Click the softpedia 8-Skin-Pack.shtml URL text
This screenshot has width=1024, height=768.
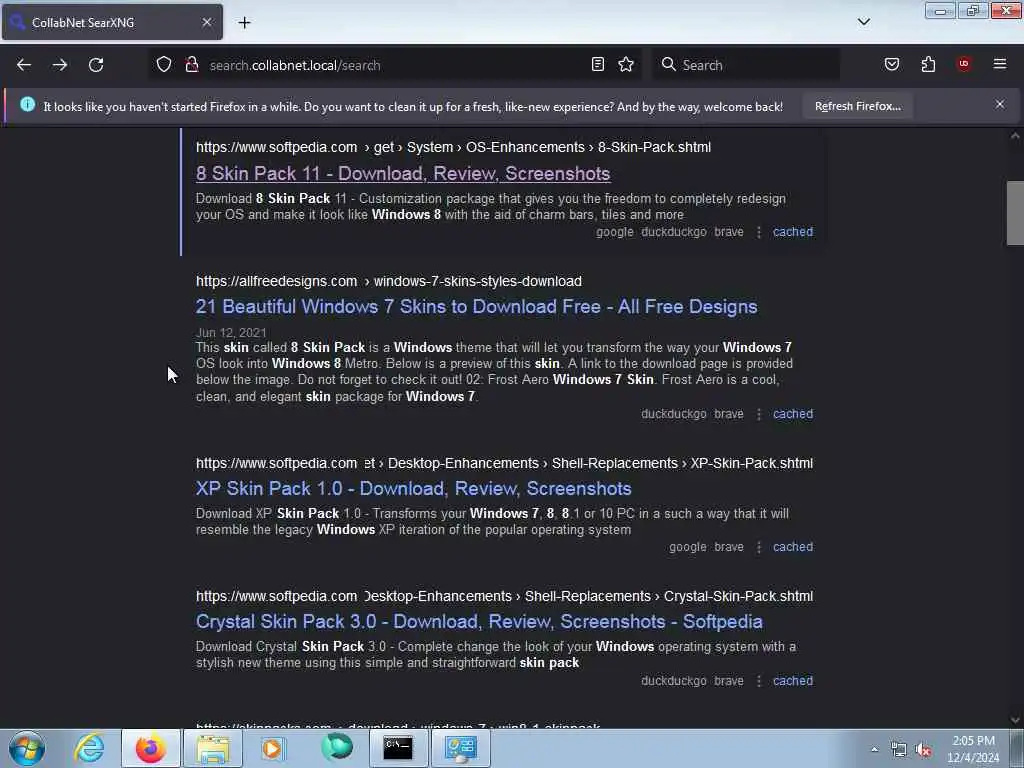pos(453,148)
